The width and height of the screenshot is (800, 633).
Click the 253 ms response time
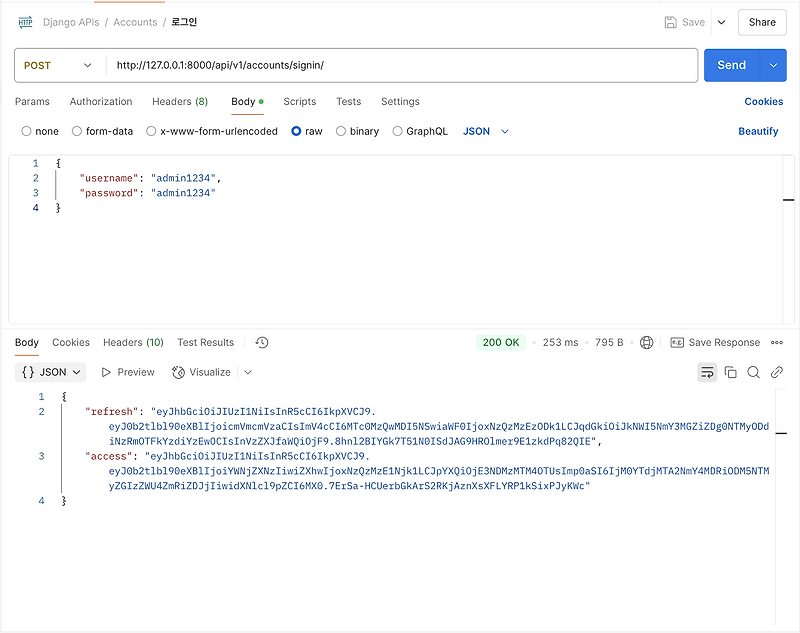pos(560,342)
